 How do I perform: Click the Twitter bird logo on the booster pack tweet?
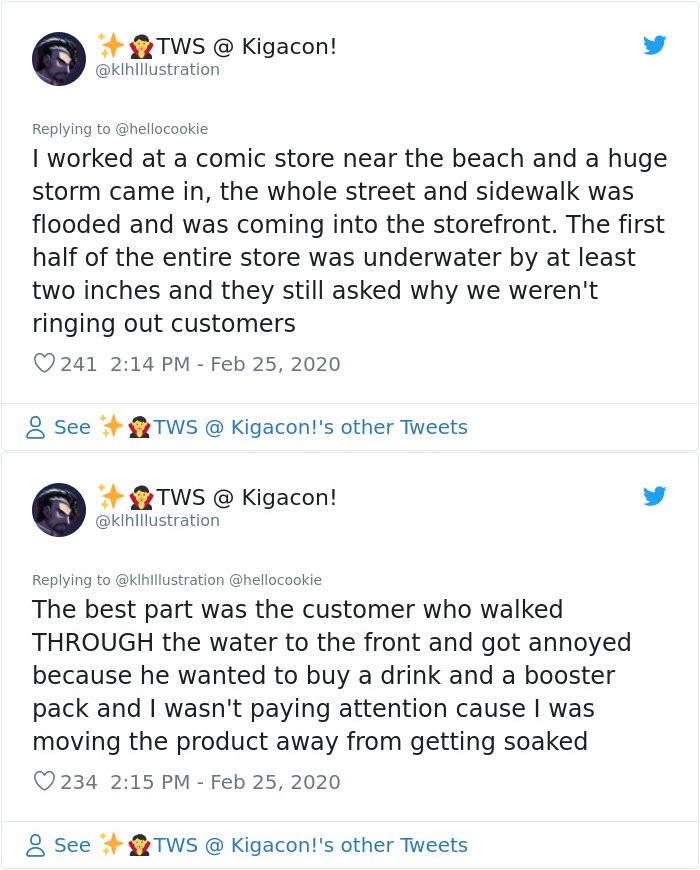pos(654,496)
